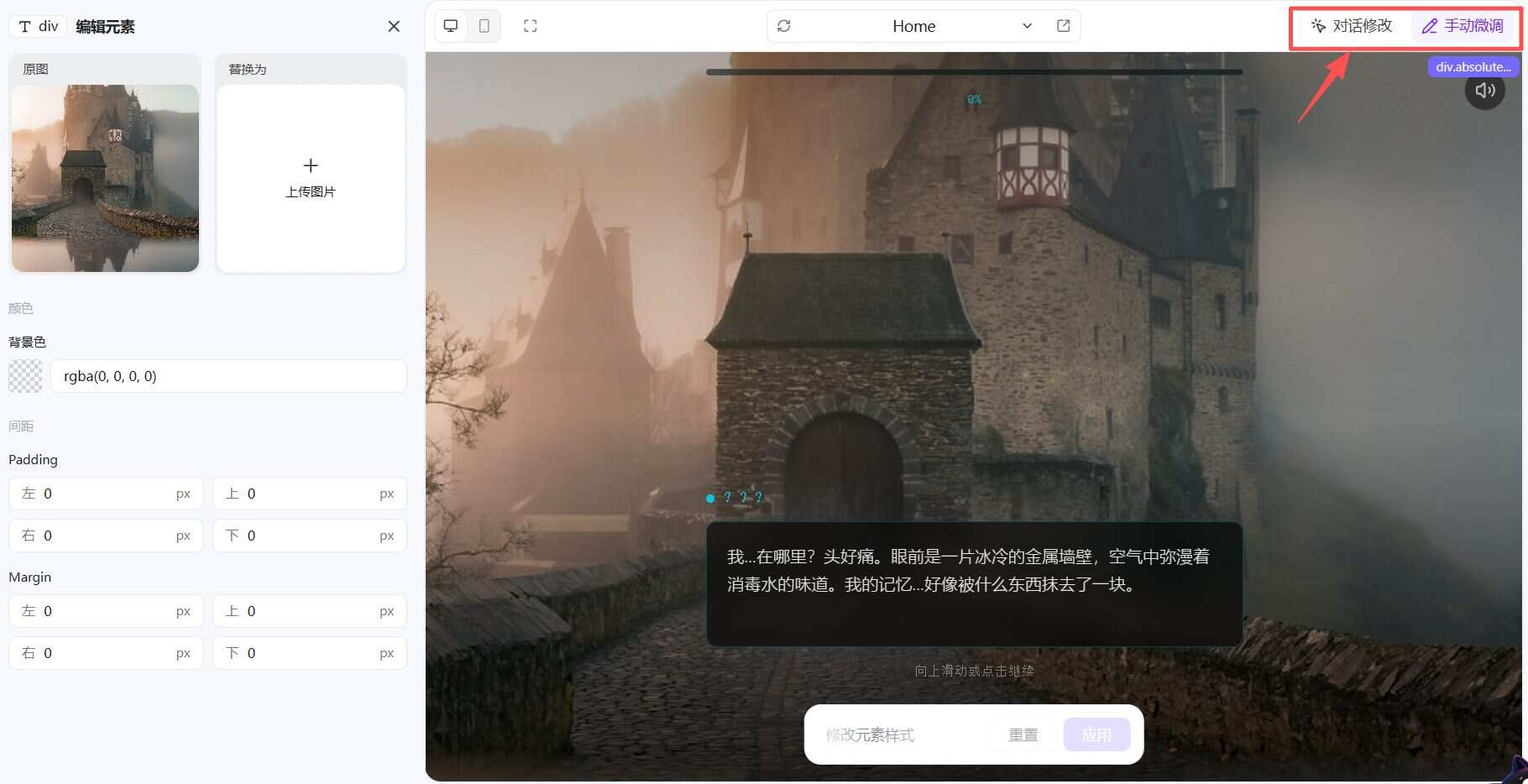Click the 背景色 label
This screenshot has height=784, width=1528.
27,342
